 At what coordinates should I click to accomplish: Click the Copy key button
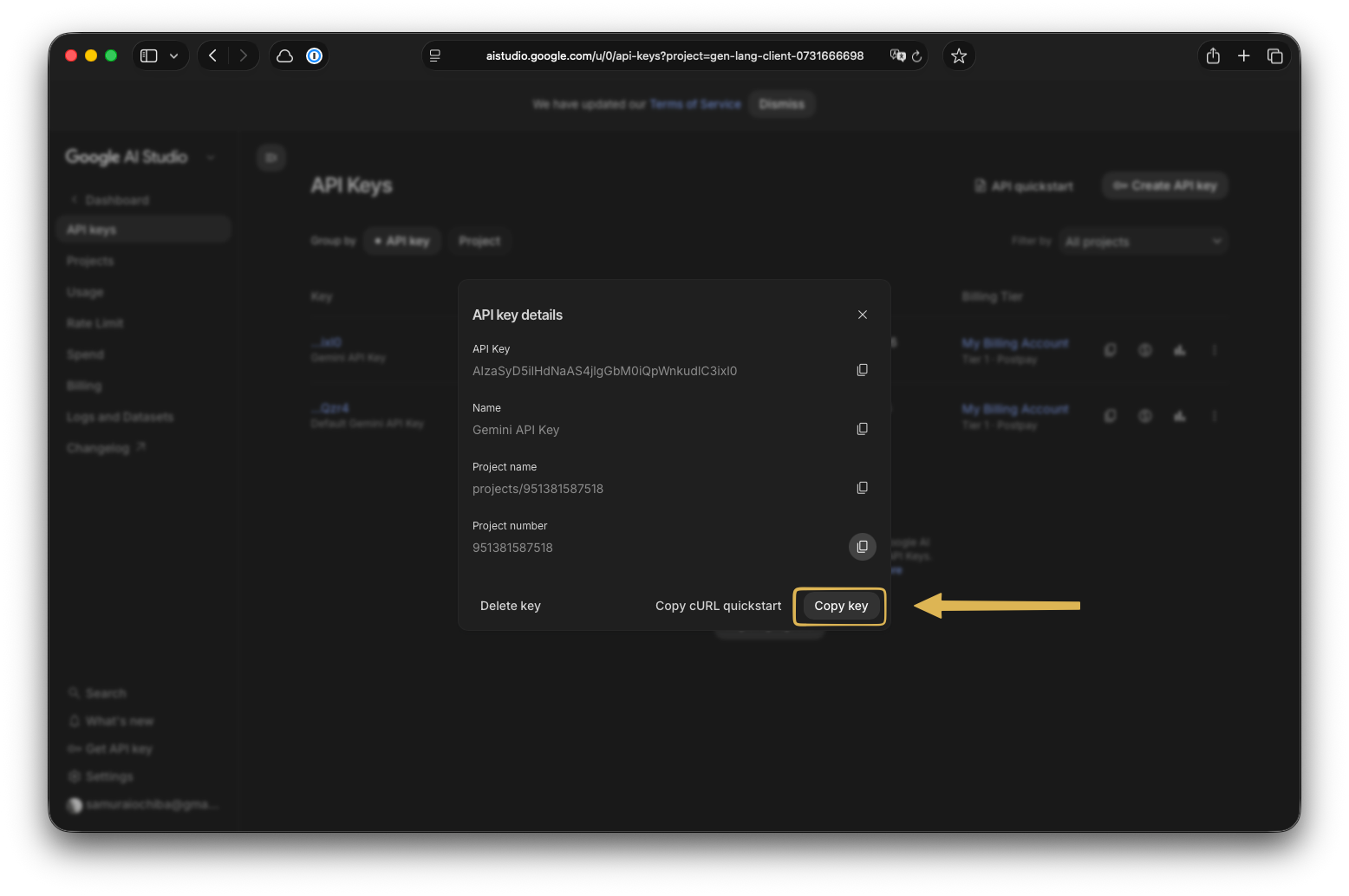(841, 606)
